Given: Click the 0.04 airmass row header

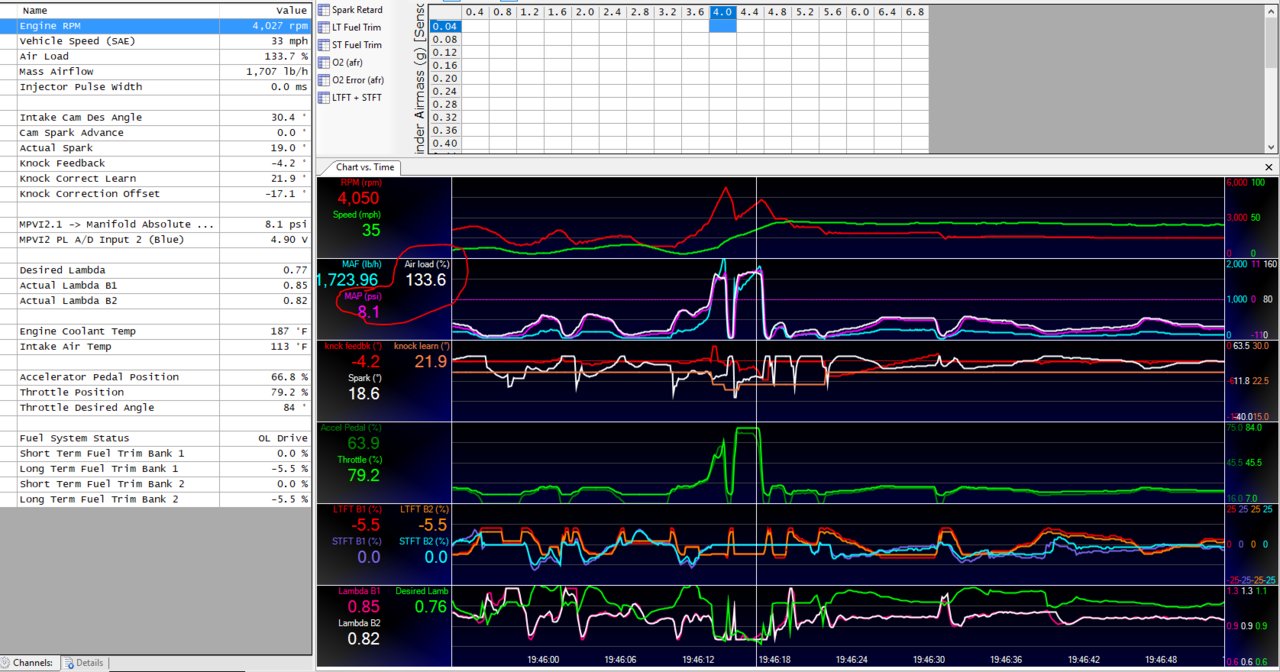Looking at the screenshot, I should pos(446,26).
